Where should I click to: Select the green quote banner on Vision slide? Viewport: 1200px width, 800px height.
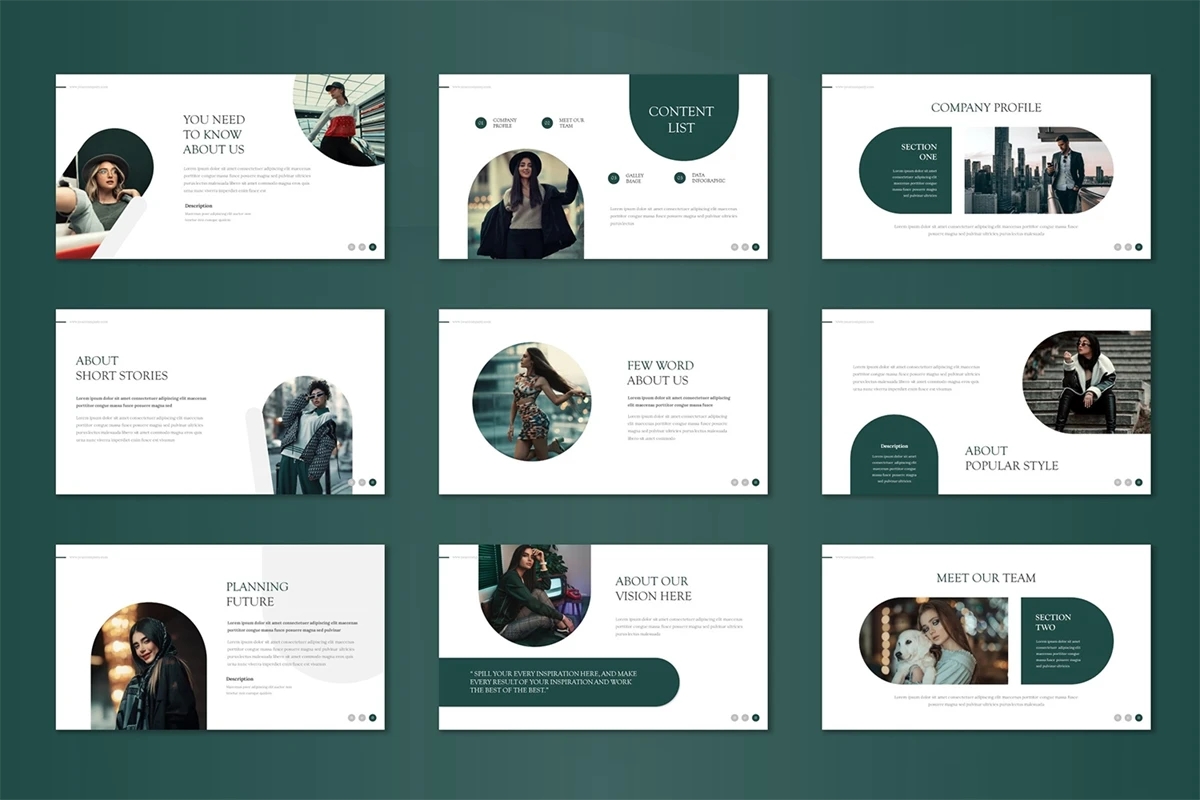coord(558,682)
